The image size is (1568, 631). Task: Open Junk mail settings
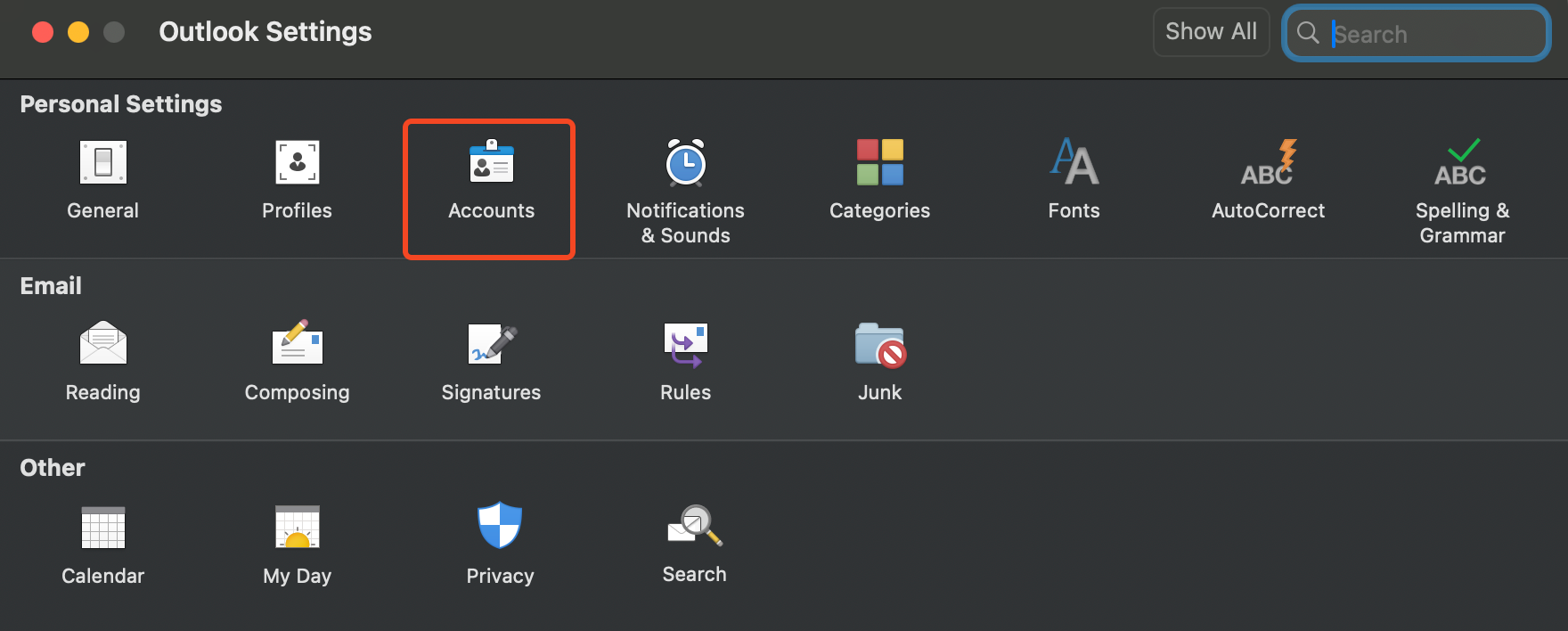pos(879,361)
